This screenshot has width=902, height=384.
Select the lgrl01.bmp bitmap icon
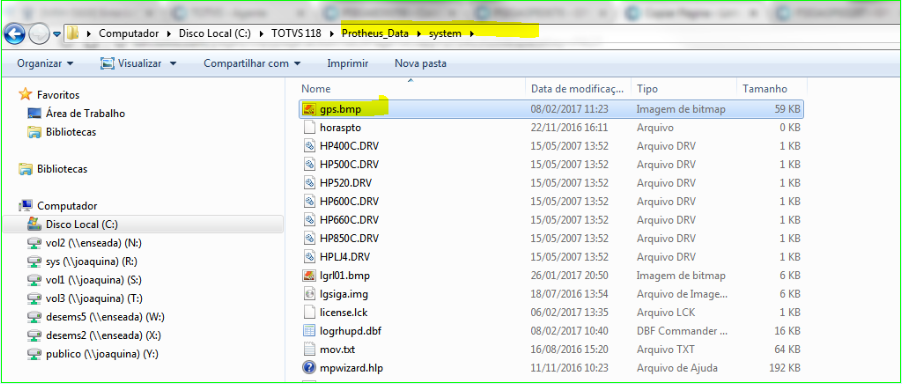point(309,275)
